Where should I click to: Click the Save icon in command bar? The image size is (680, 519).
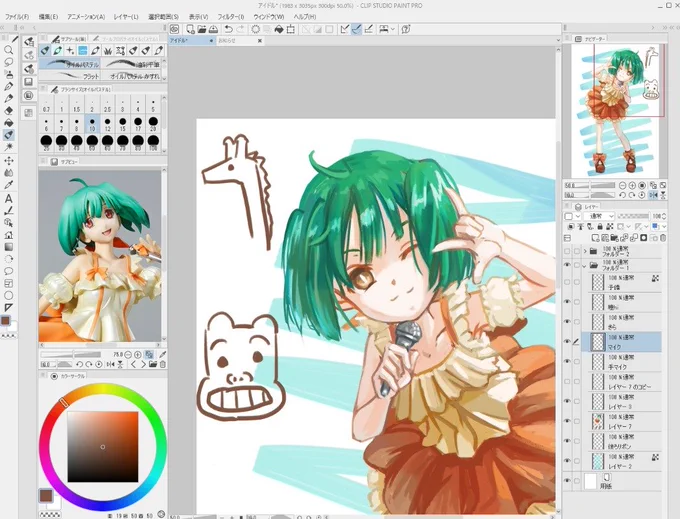pyautogui.click(x=213, y=29)
